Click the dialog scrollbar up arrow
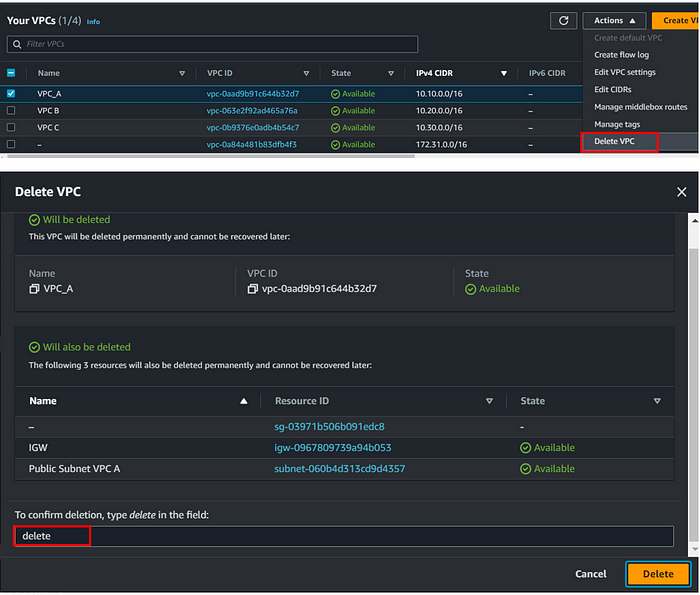Screen dimensions: 700x595 coord(695,221)
